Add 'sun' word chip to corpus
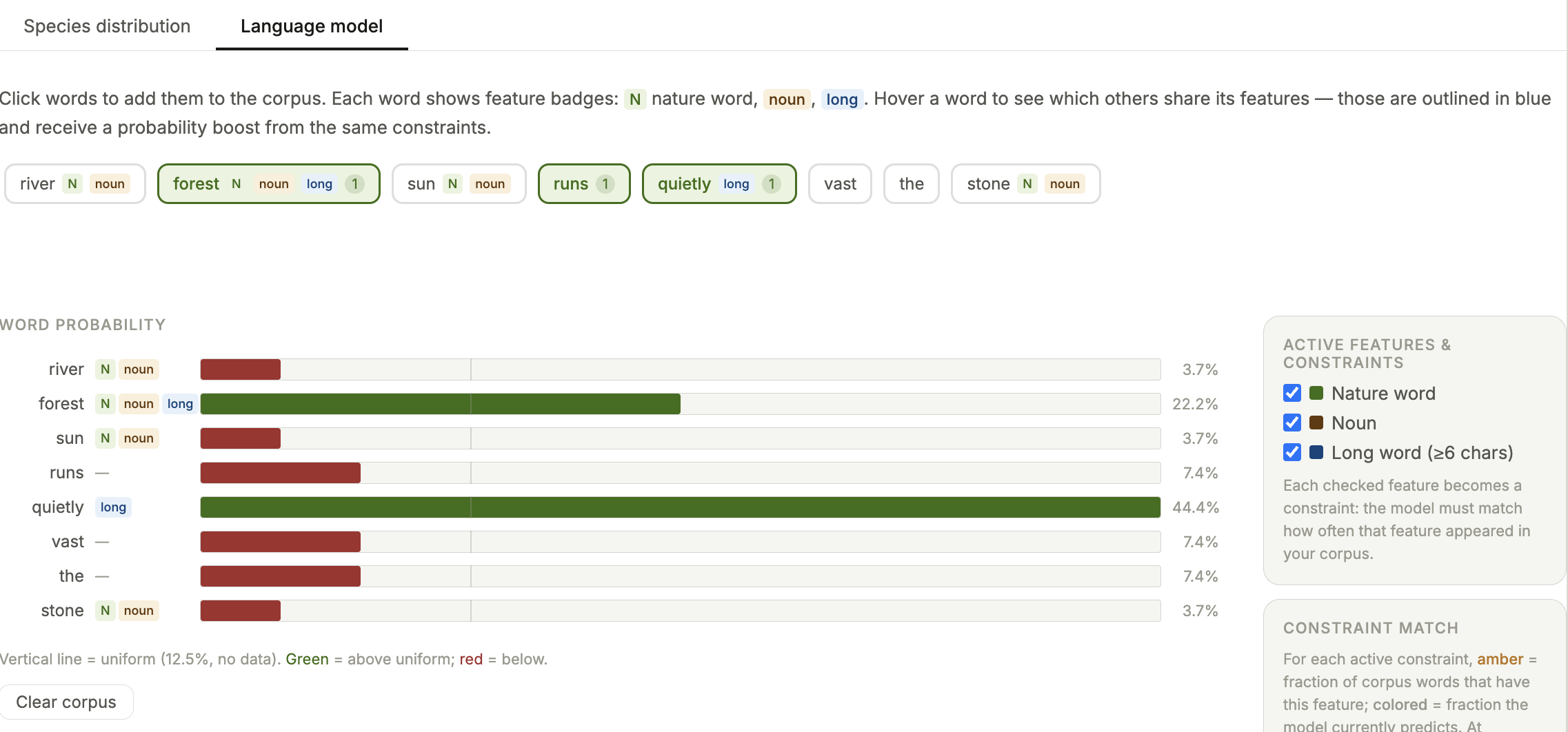 [x=458, y=184]
